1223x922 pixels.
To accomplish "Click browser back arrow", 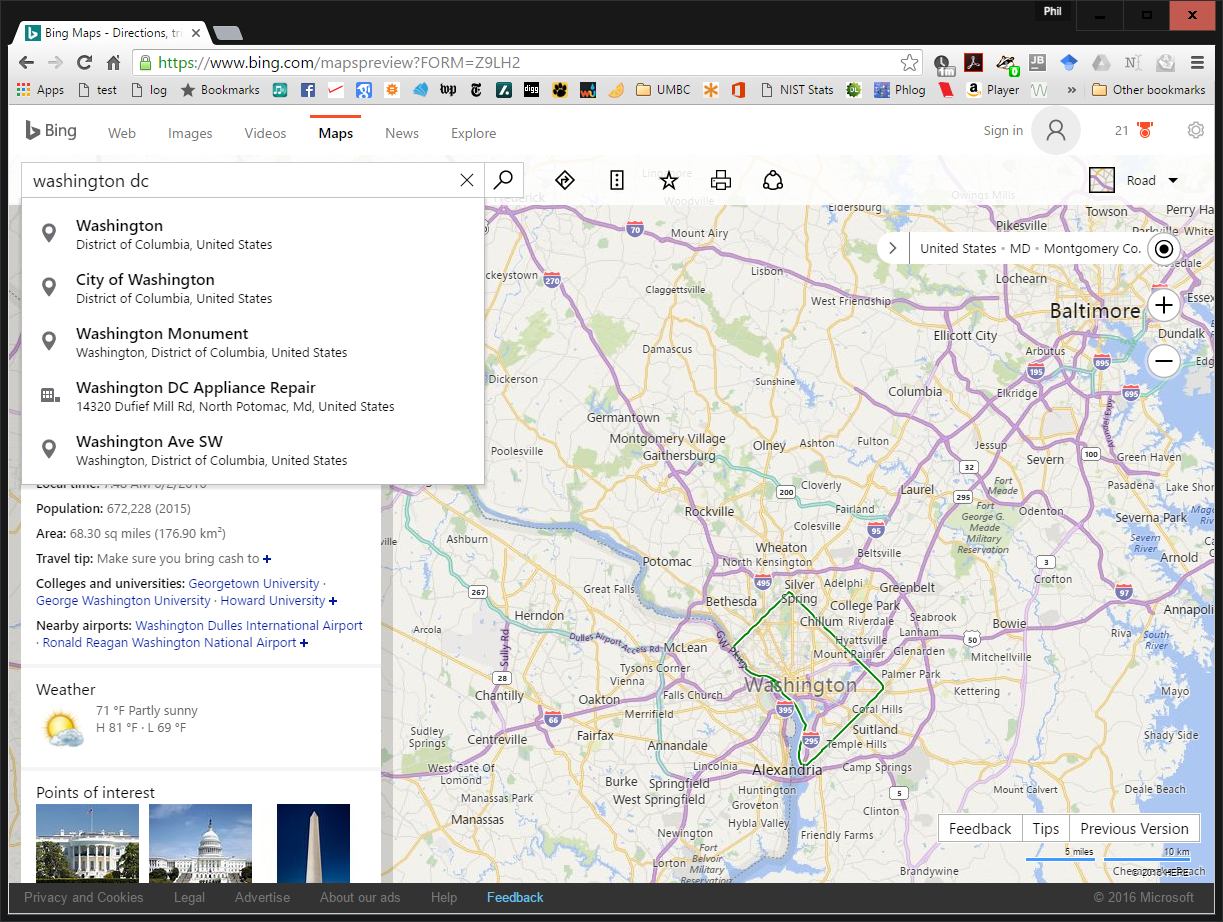I will pos(27,62).
